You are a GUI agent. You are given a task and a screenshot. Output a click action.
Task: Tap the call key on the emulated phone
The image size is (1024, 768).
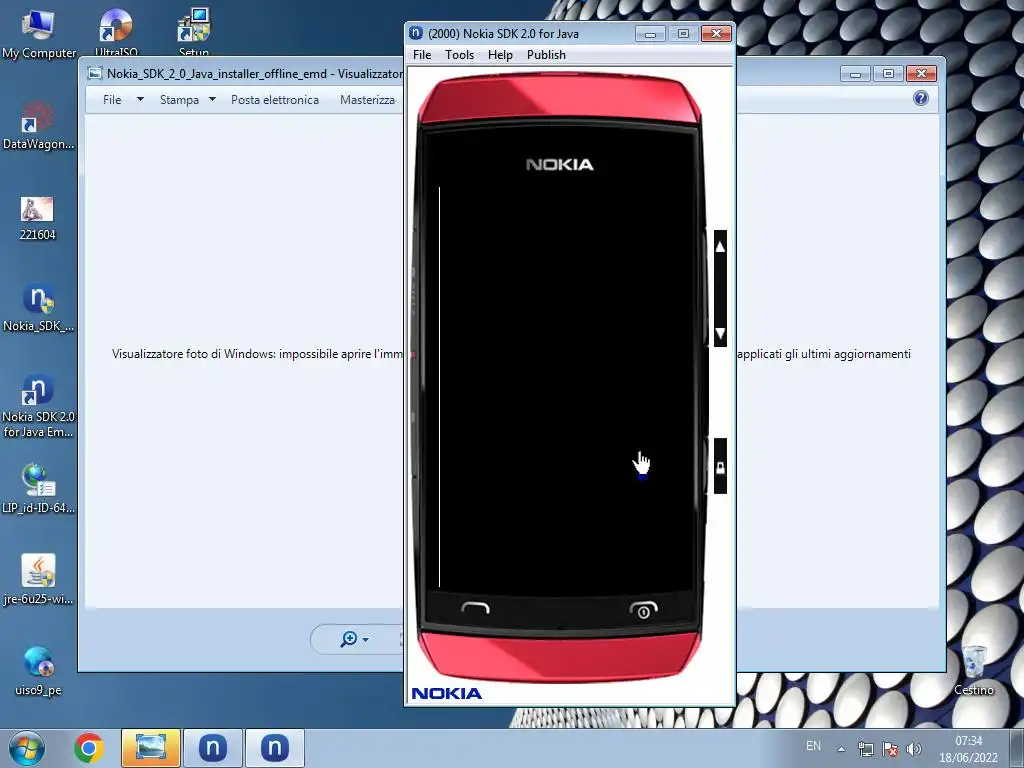(475, 609)
